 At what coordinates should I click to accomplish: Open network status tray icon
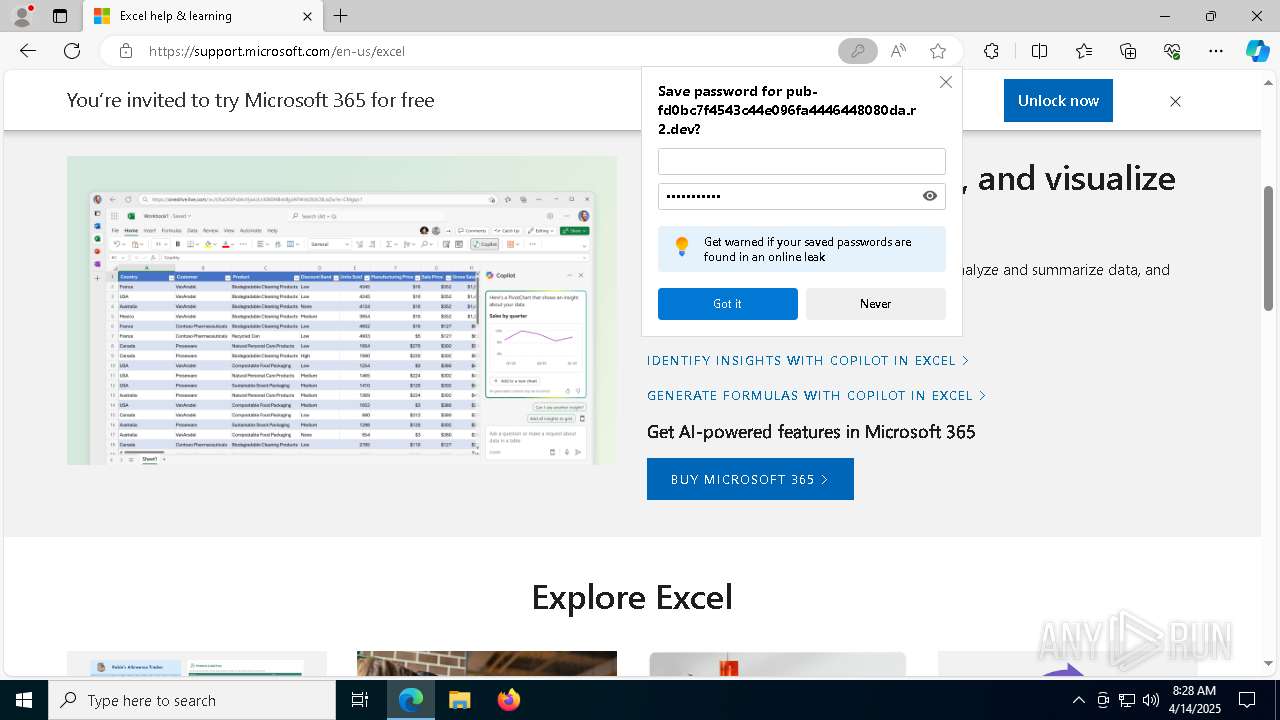point(1127,700)
